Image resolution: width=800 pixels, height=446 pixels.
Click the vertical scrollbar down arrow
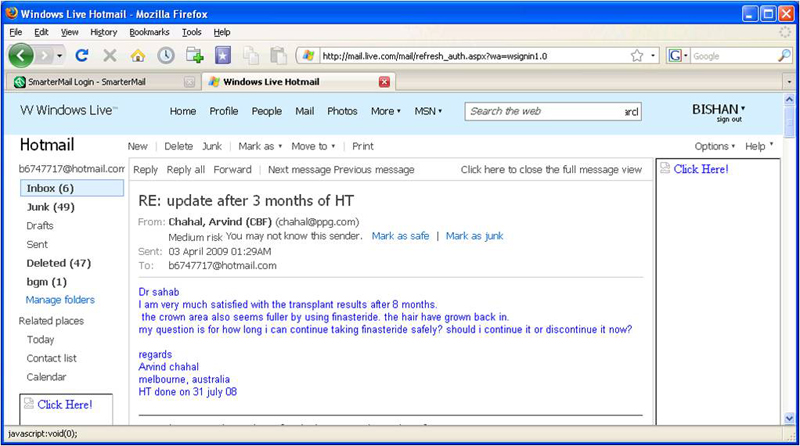(791, 420)
